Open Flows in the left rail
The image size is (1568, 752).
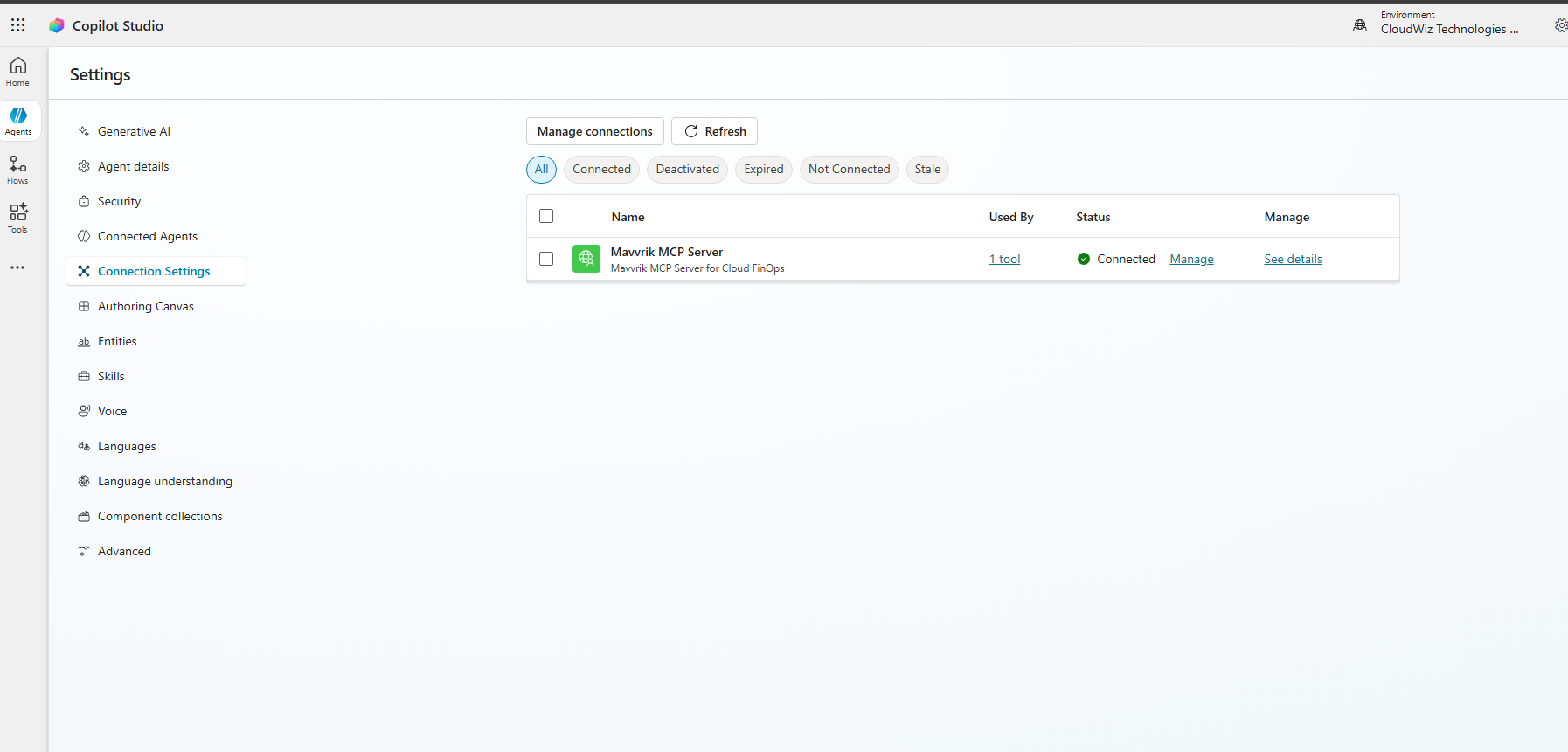tap(18, 170)
